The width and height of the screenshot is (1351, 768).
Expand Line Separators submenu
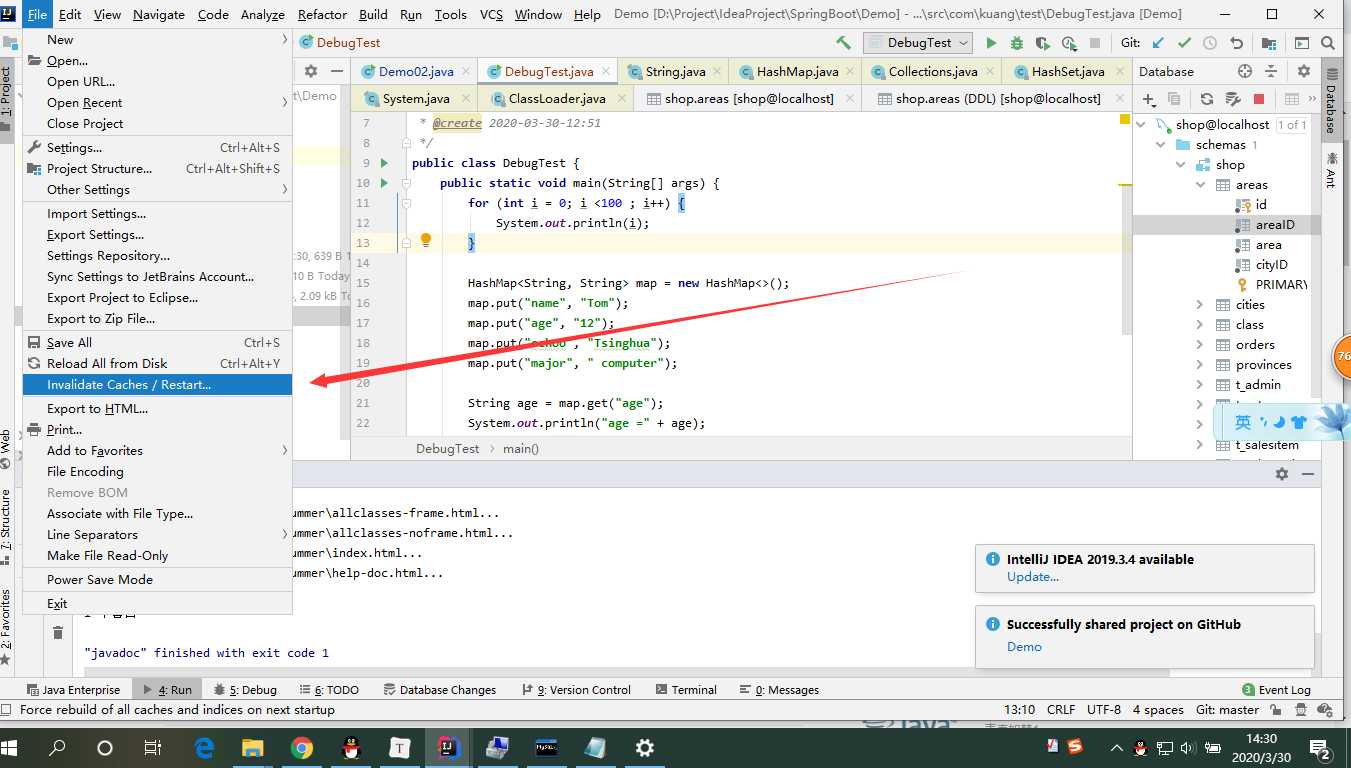click(x=157, y=534)
